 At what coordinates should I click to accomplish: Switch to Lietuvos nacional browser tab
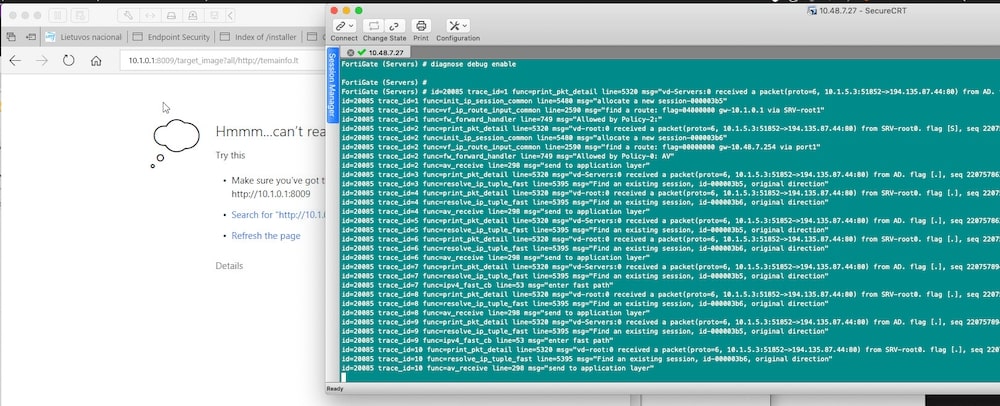pyautogui.click(x=83, y=37)
